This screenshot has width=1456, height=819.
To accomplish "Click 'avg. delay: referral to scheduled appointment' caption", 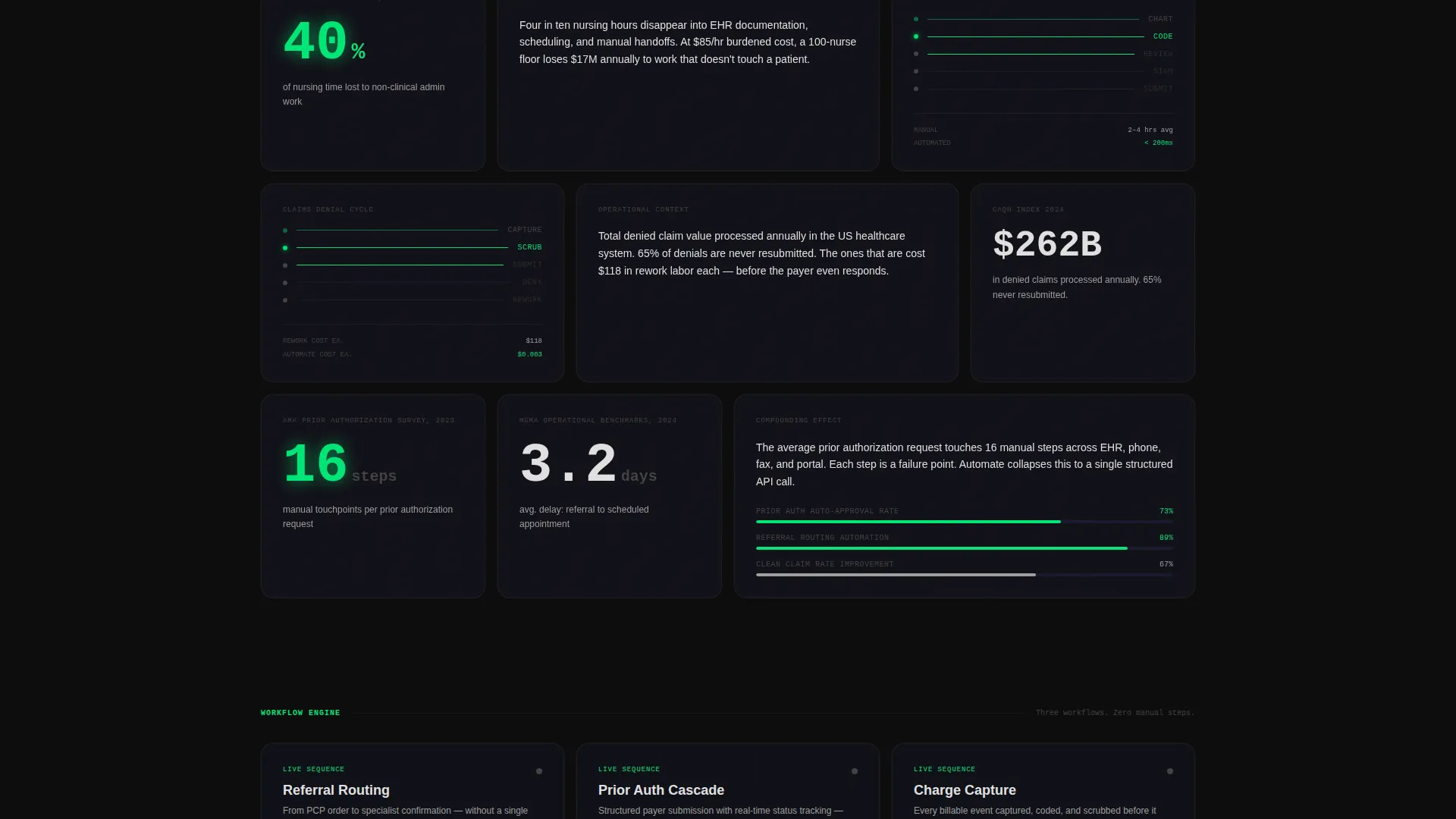I will coord(584,517).
